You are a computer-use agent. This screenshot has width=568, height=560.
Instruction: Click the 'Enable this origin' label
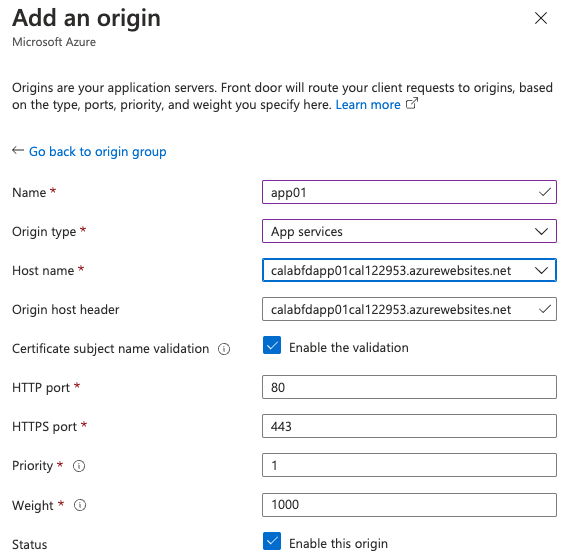338,544
